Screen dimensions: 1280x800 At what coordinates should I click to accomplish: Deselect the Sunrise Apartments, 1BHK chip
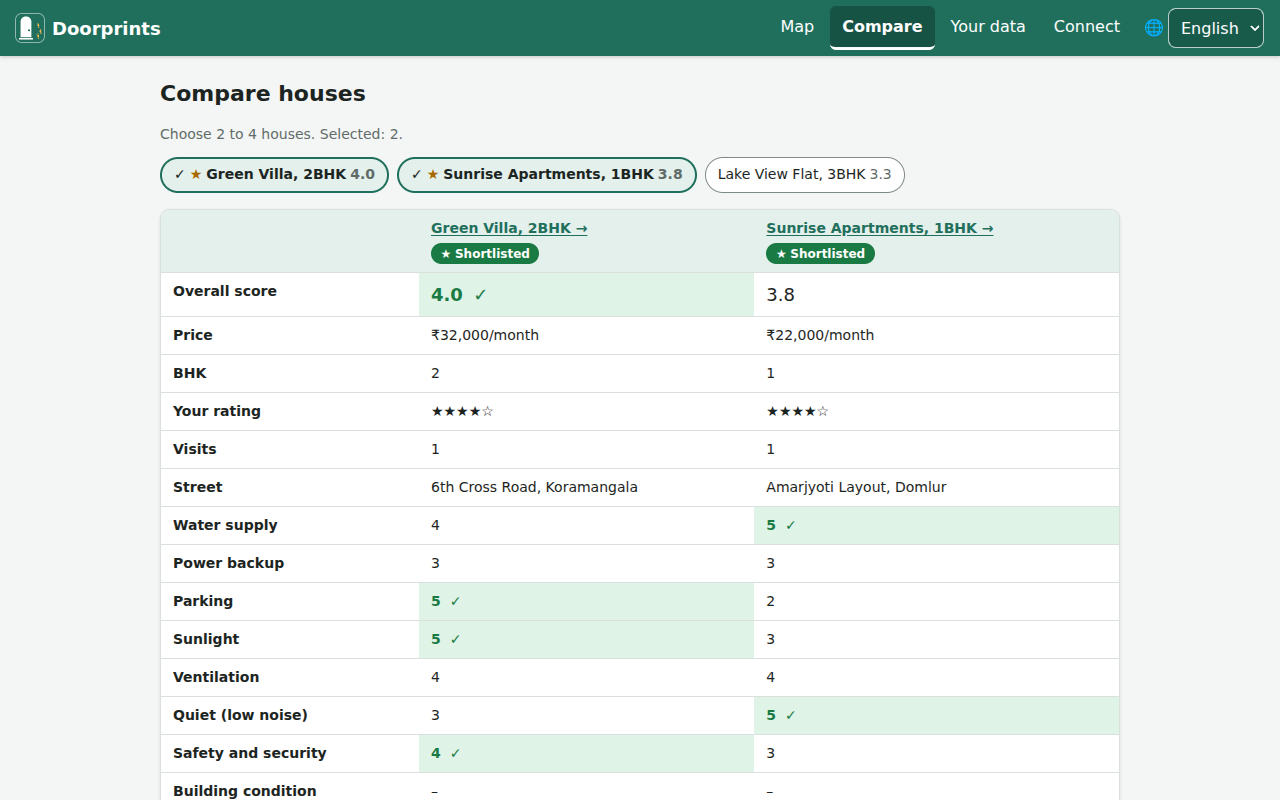[547, 174]
